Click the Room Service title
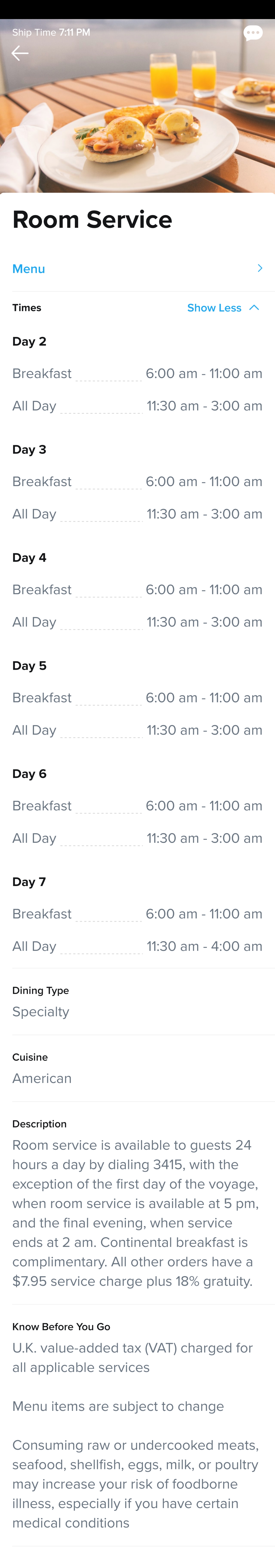 pos(92,220)
